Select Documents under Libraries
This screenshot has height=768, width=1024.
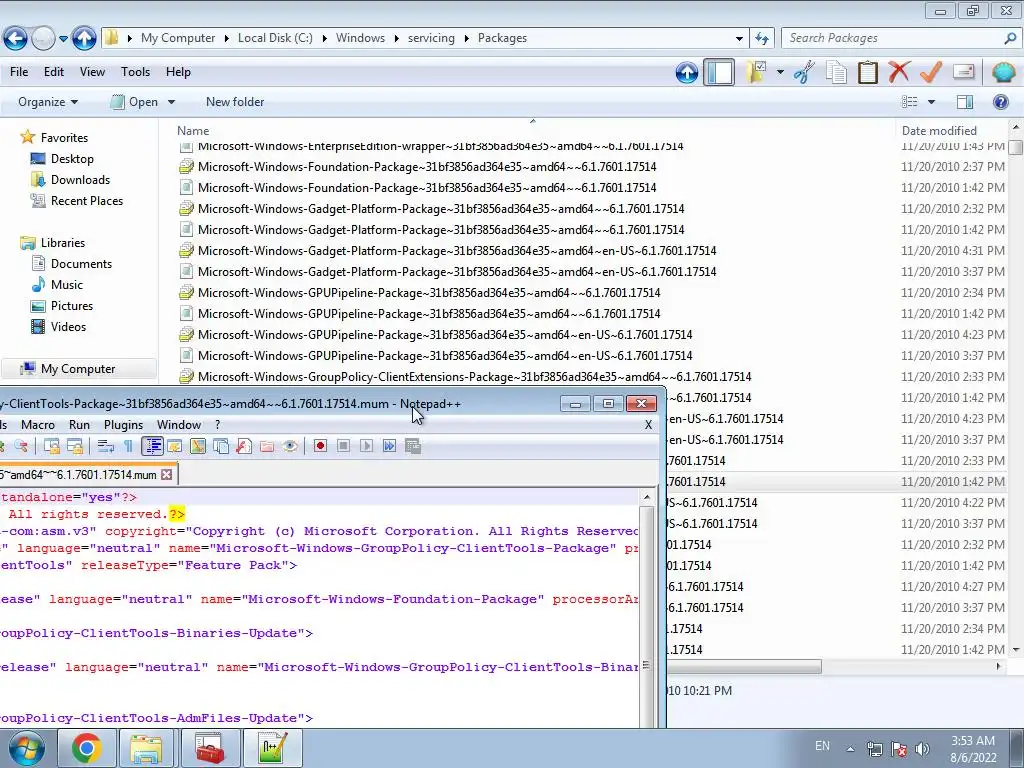81,264
